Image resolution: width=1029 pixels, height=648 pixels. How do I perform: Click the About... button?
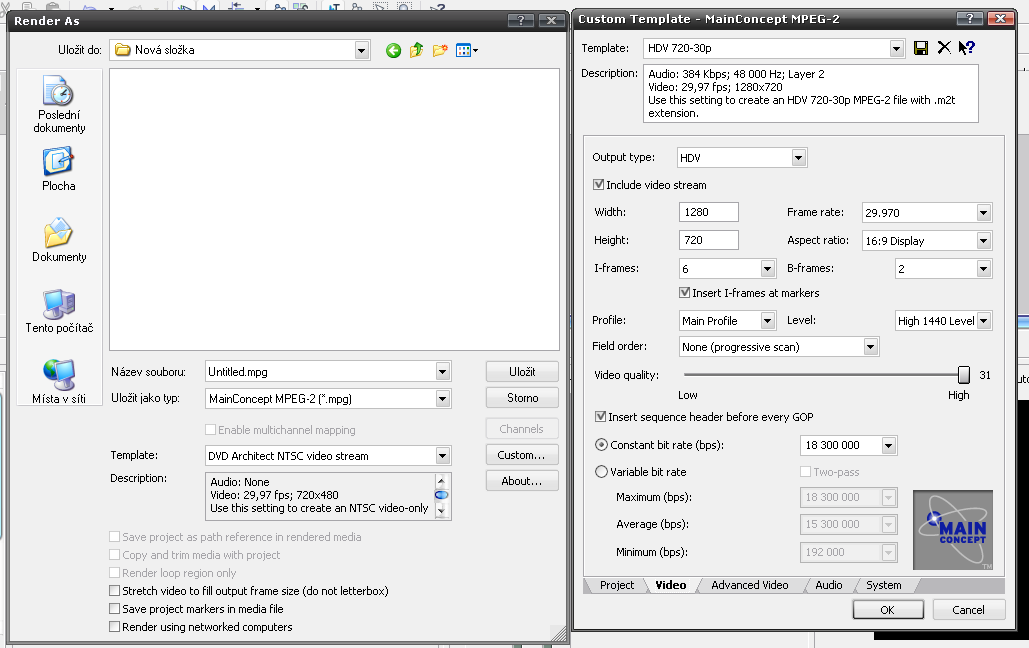[x=522, y=481]
